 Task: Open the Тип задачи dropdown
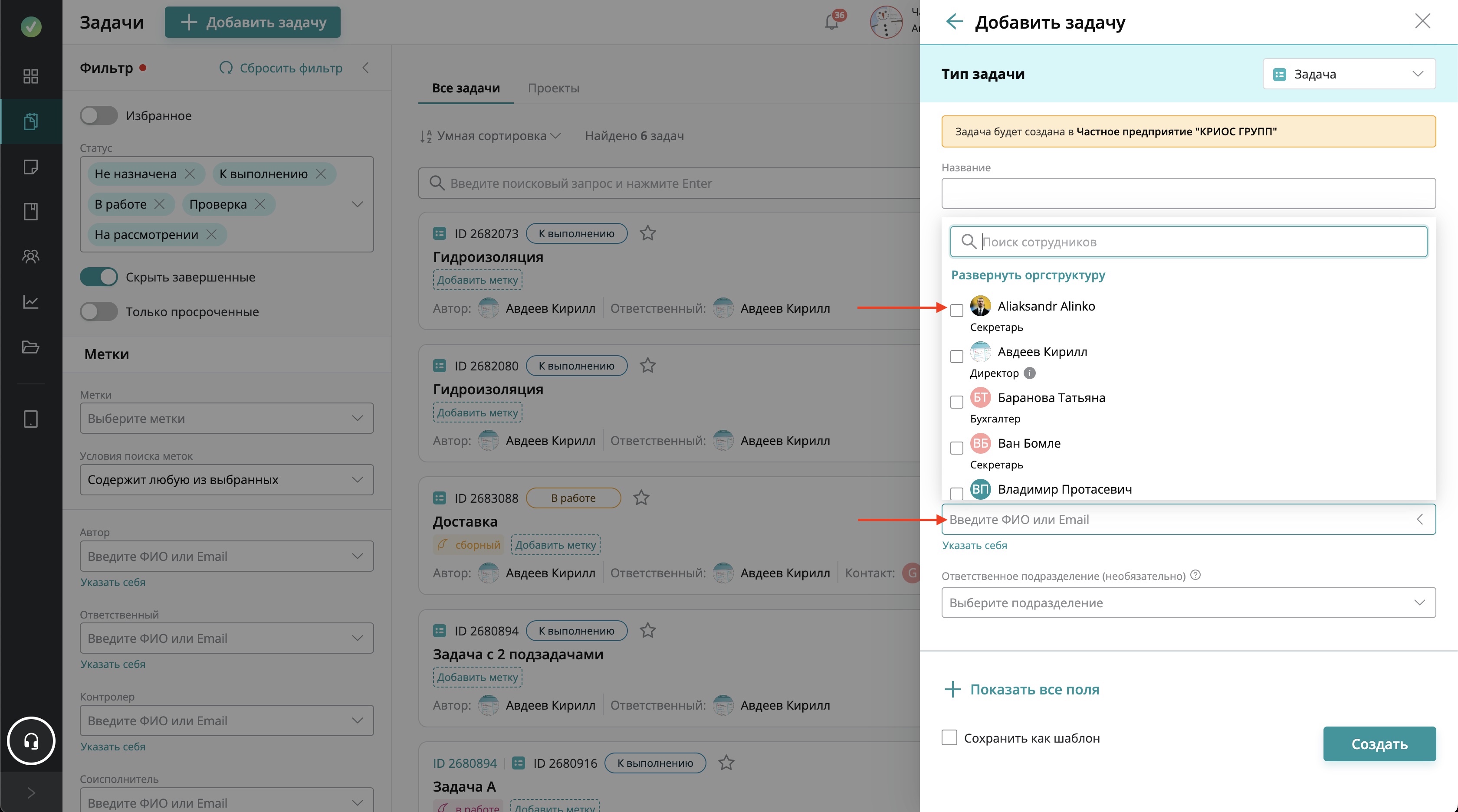(x=1348, y=74)
